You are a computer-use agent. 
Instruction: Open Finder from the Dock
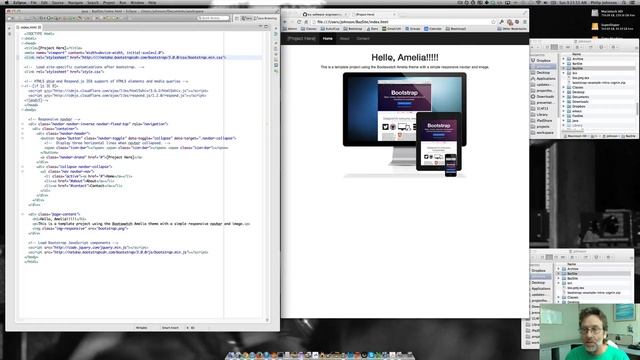[x=231, y=356]
